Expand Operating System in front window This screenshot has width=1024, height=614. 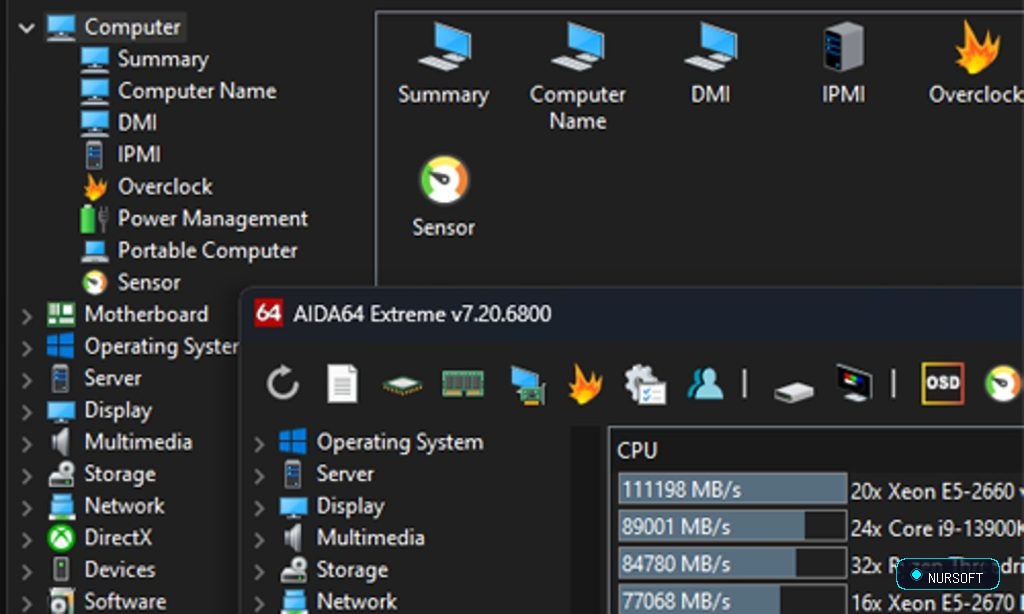[259, 444]
